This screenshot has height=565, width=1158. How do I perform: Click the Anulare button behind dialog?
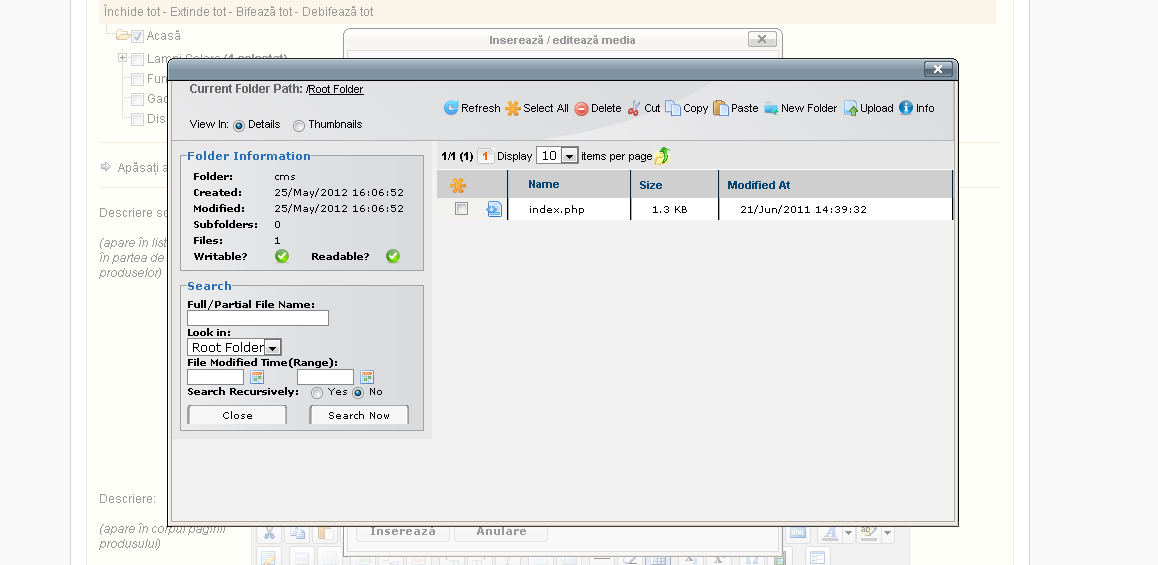click(501, 532)
